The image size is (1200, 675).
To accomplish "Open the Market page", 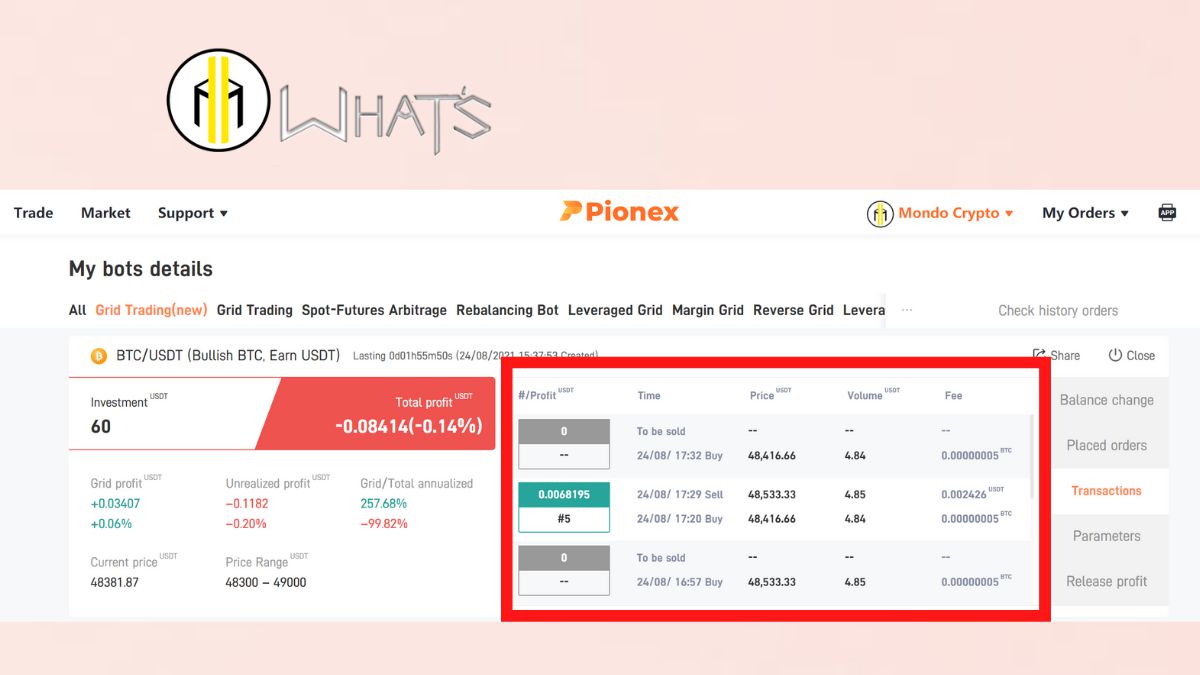I will click(106, 213).
